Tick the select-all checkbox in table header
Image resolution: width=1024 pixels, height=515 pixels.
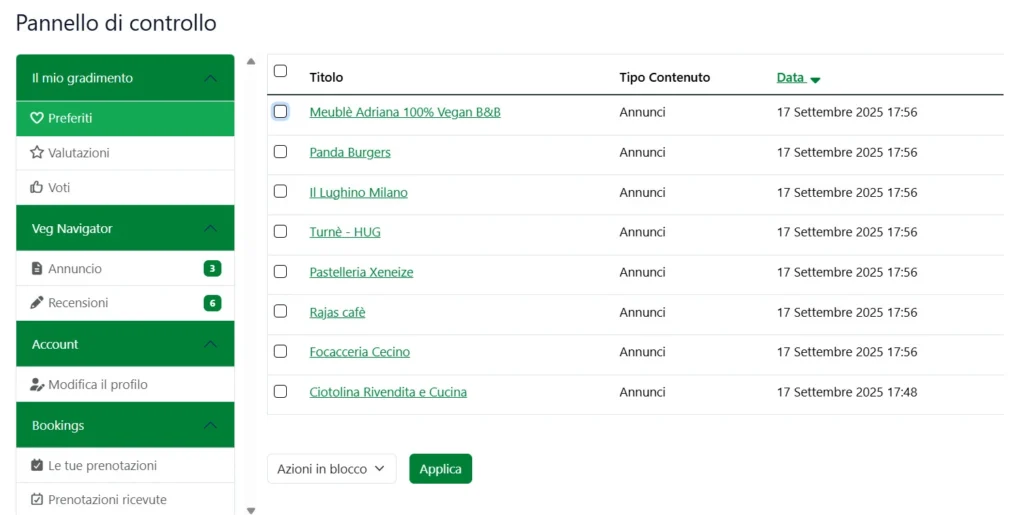point(280,71)
